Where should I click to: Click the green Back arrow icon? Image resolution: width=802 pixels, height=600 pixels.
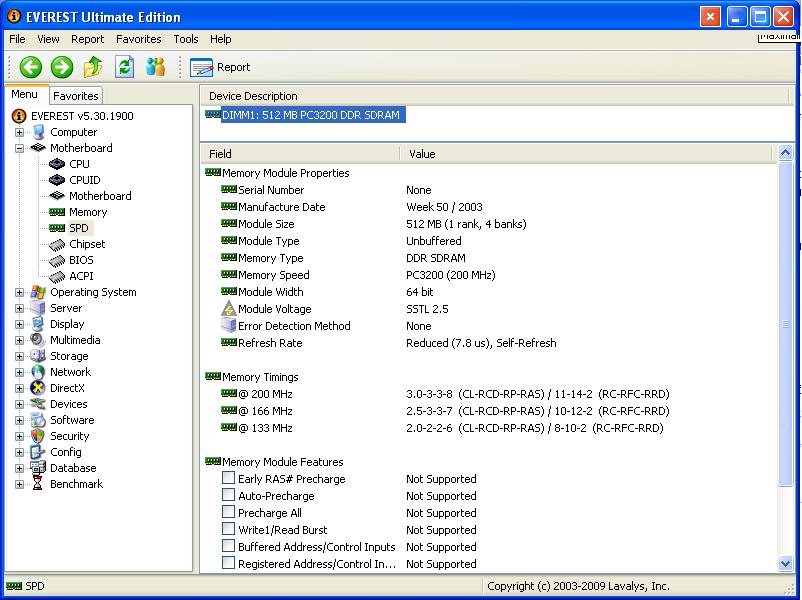(30, 67)
